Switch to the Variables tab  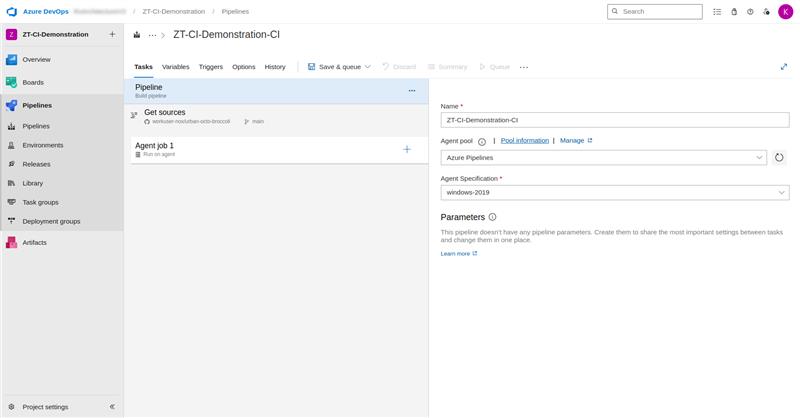[x=176, y=67]
